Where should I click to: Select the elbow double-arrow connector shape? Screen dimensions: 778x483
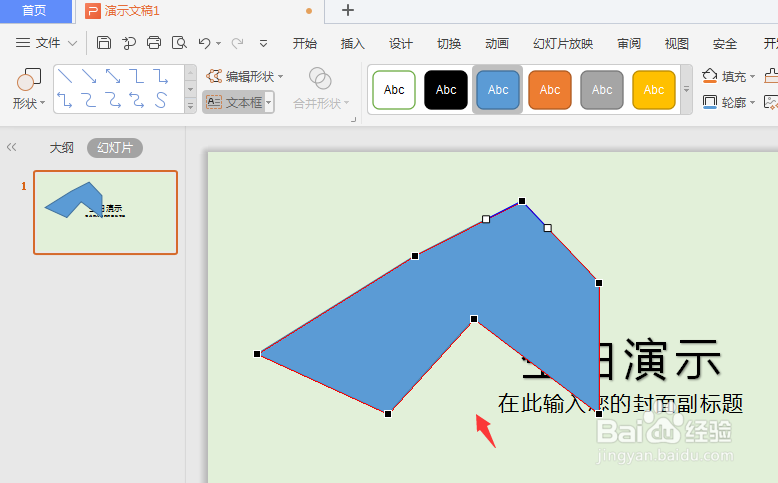65,100
